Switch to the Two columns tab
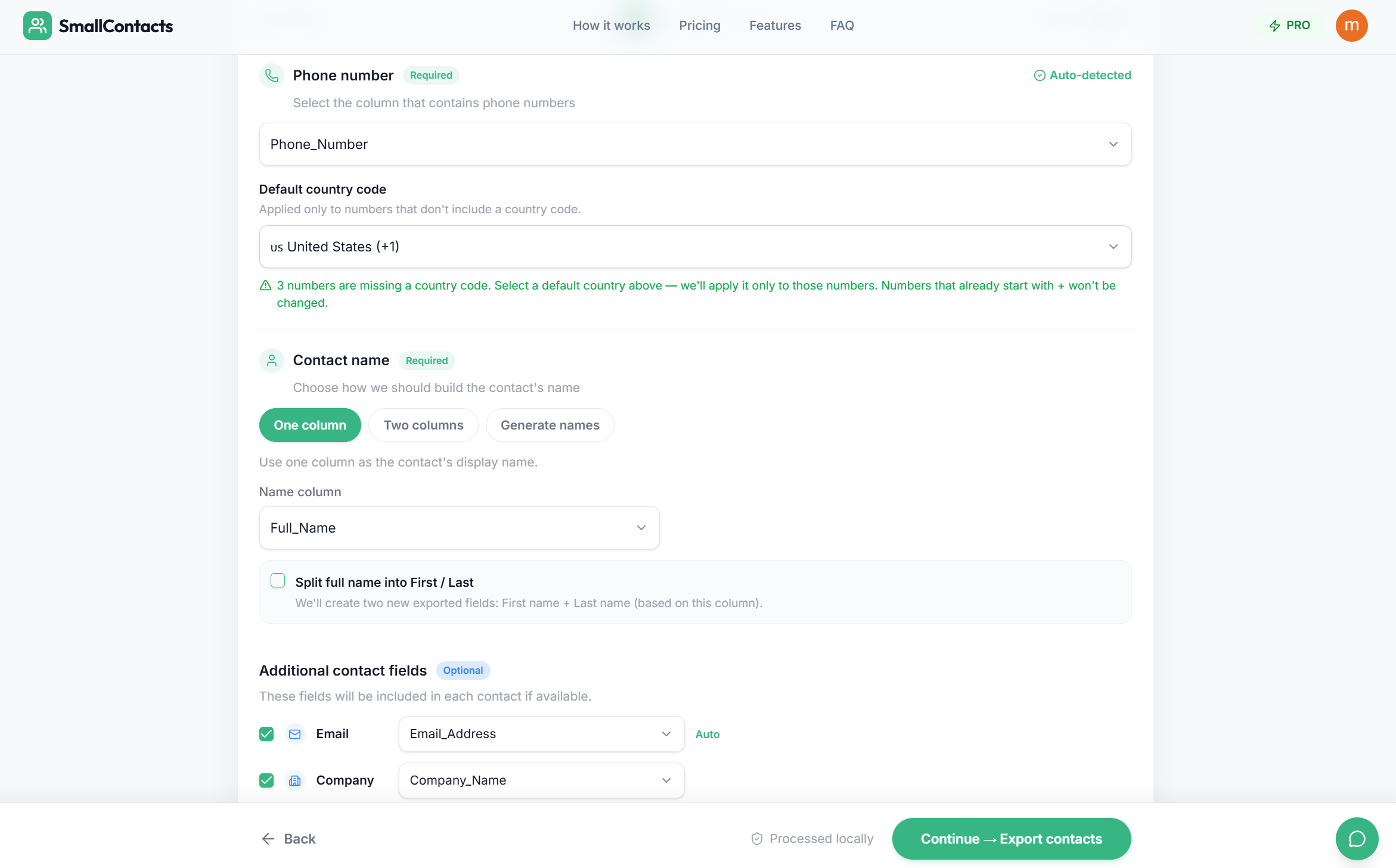The width and height of the screenshot is (1396, 868). coord(423,425)
